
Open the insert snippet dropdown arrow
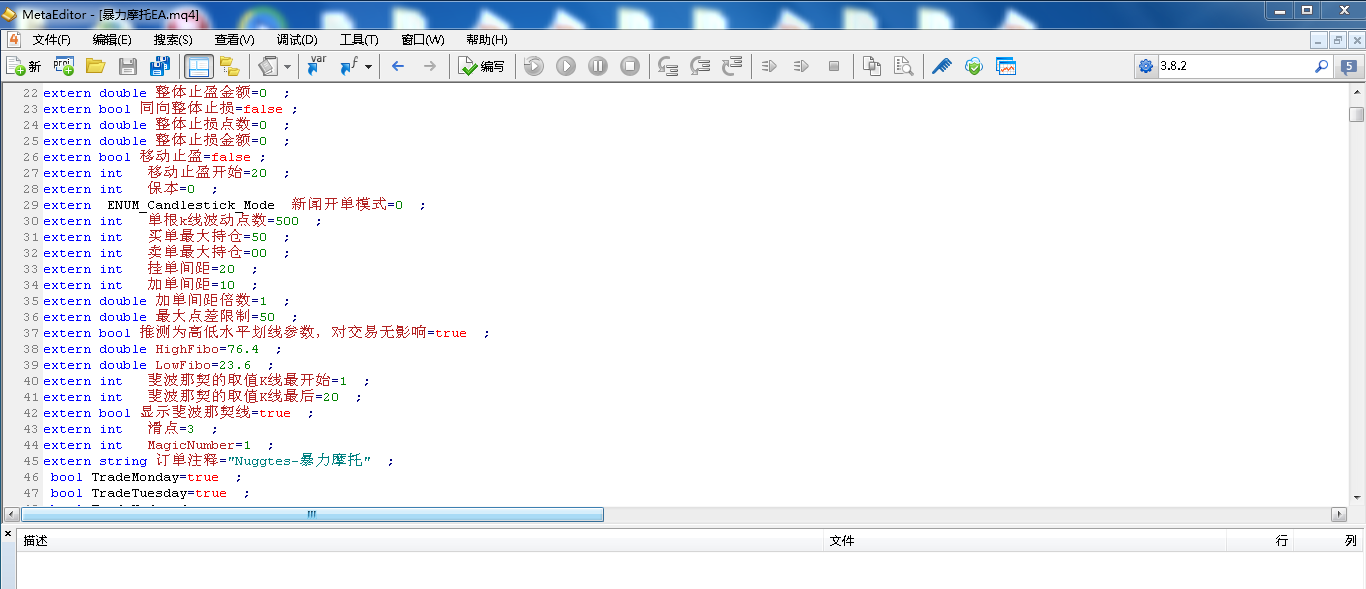pos(287,66)
